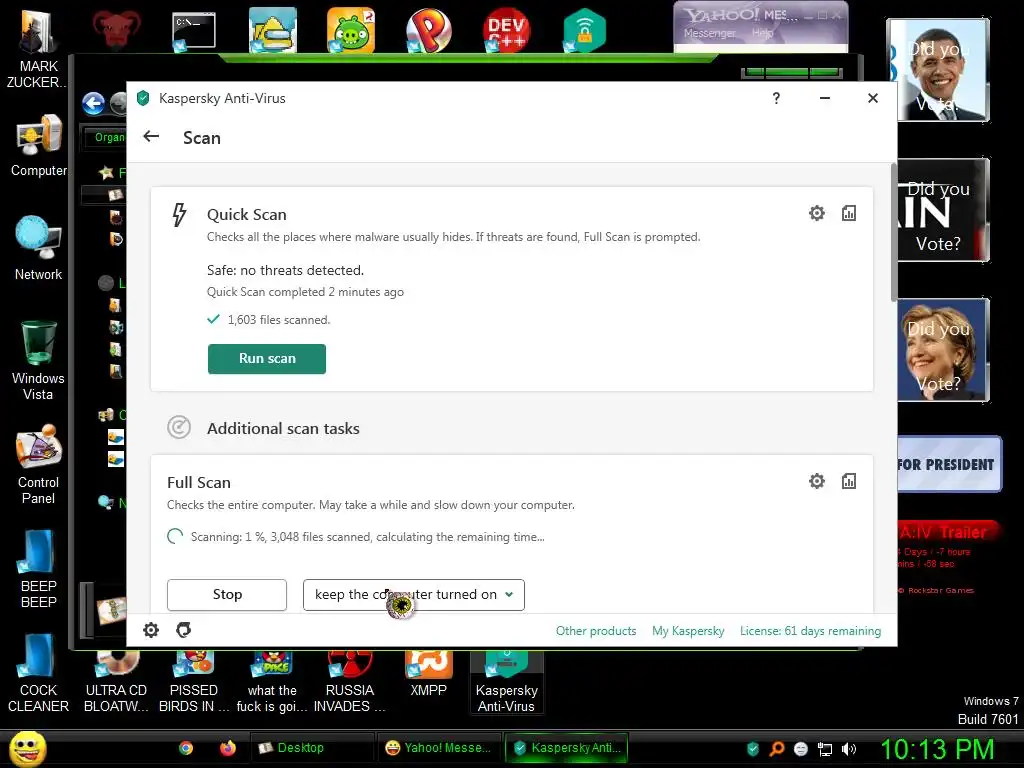Select the PISSED BIRDS IN ... desktop icon
The width and height of the screenshot is (1024, 768).
194,682
